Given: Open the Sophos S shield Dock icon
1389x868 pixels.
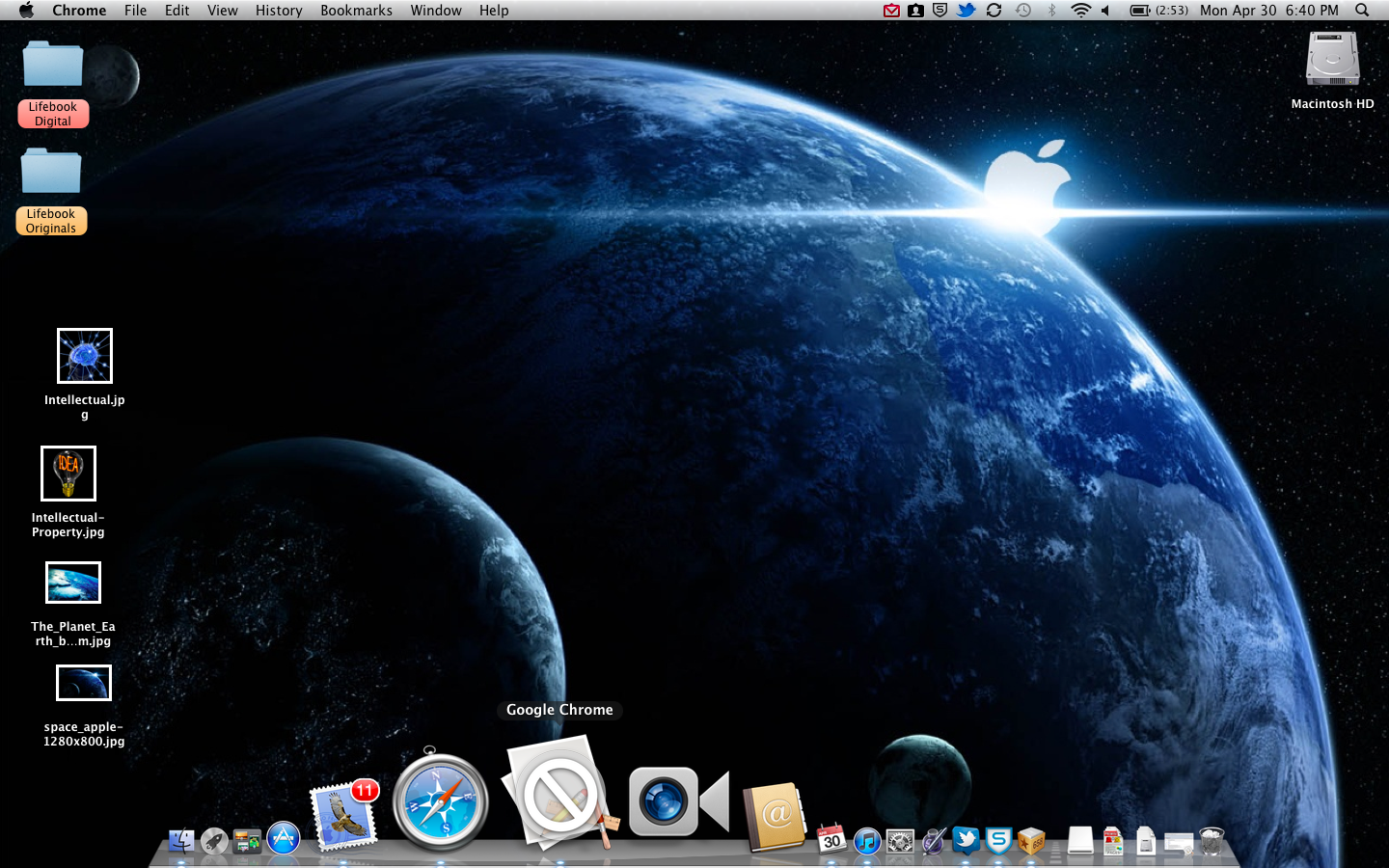Looking at the screenshot, I should tap(998, 840).
